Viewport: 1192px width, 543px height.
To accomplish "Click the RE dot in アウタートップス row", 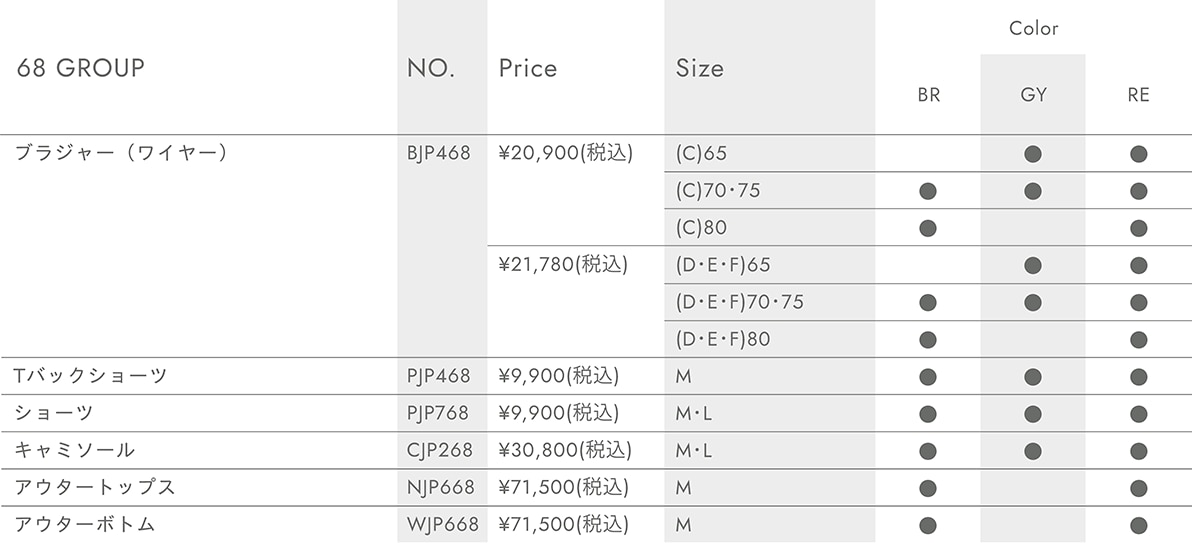I will 1138,488.
